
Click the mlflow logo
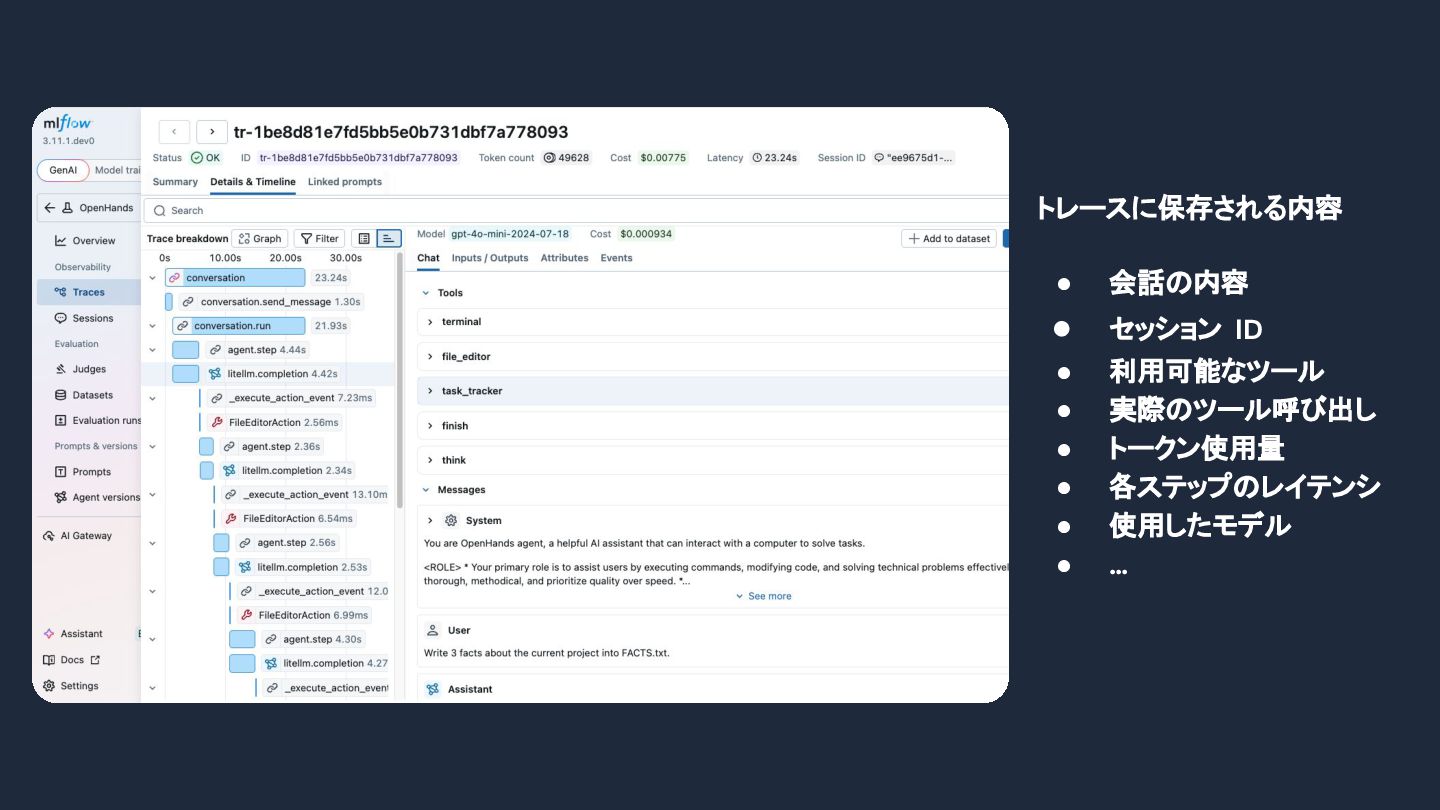(x=68, y=123)
